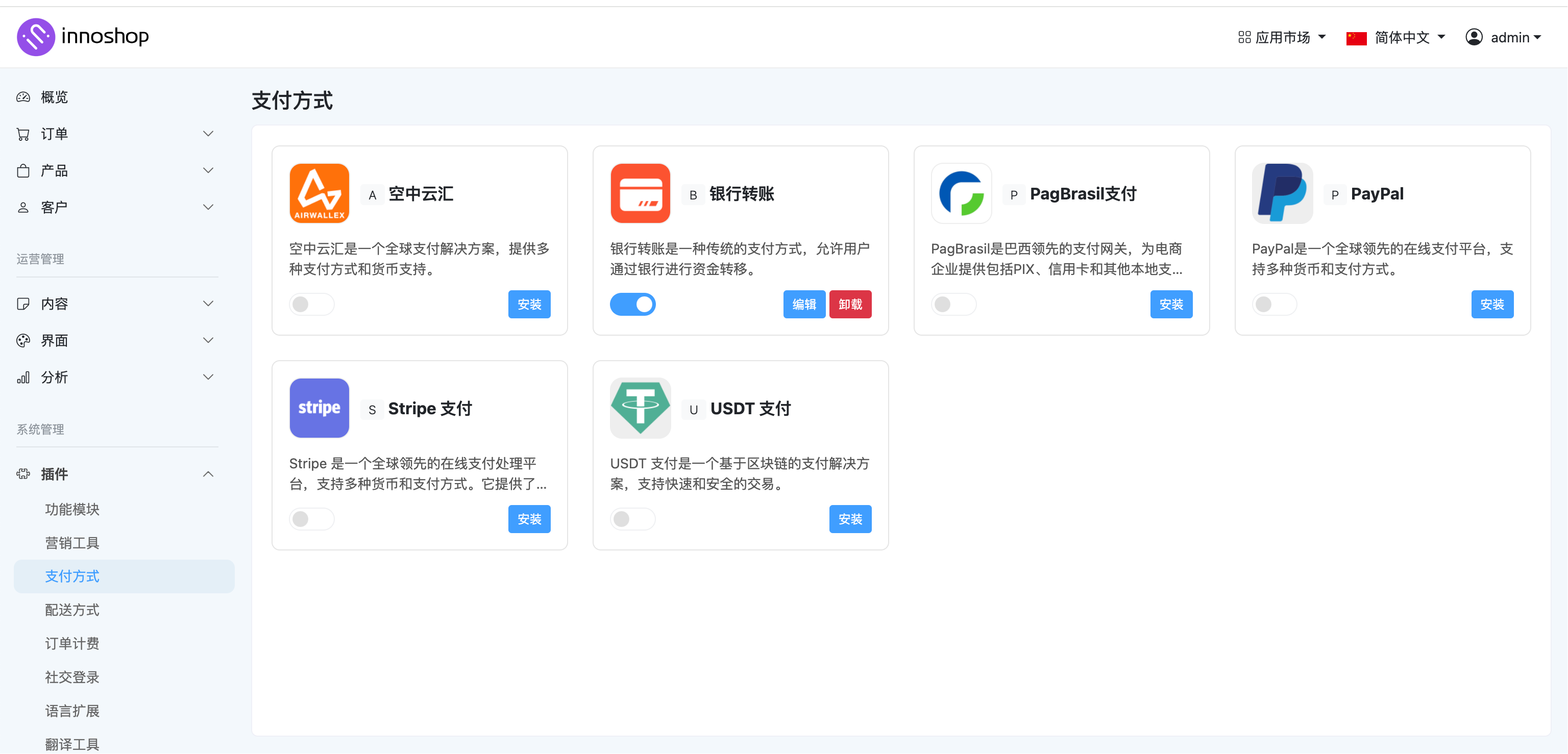
Task: Click the innoshop logo icon
Action: pos(36,37)
